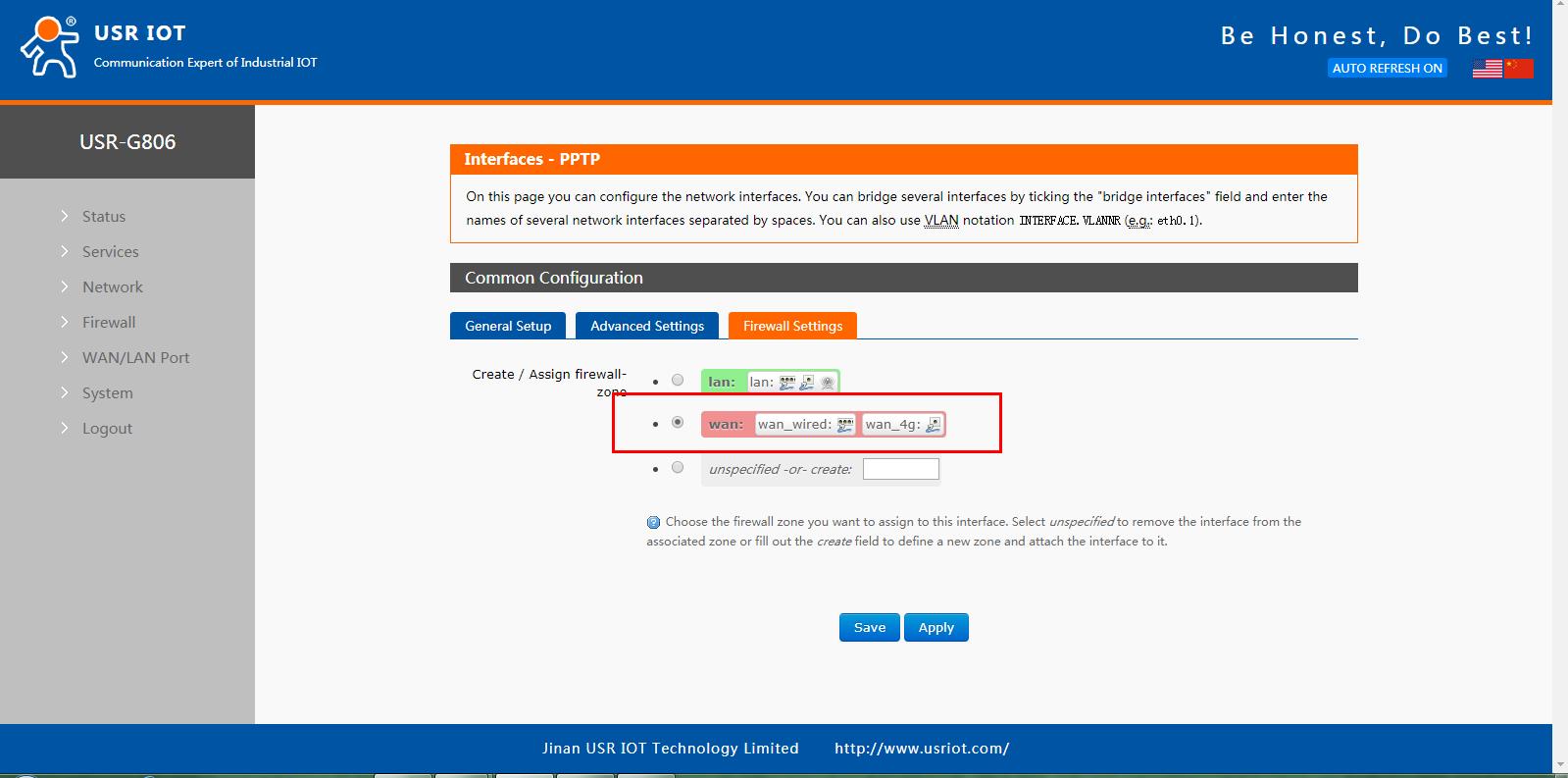Viewport: 1568px width, 778px height.
Task: Click the Logout menu chevron
Action: [x=65, y=428]
